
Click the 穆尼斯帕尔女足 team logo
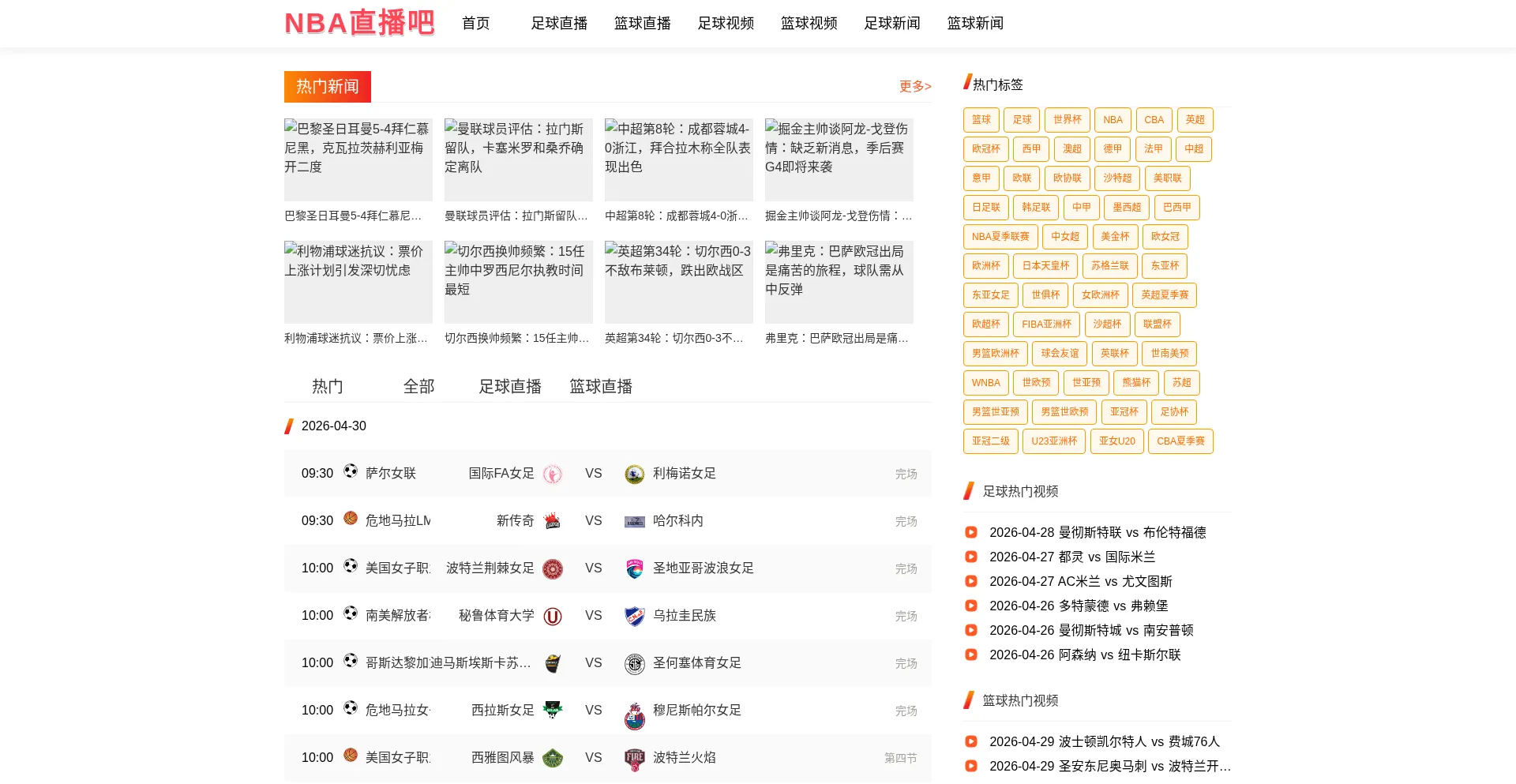pyautogui.click(x=634, y=715)
